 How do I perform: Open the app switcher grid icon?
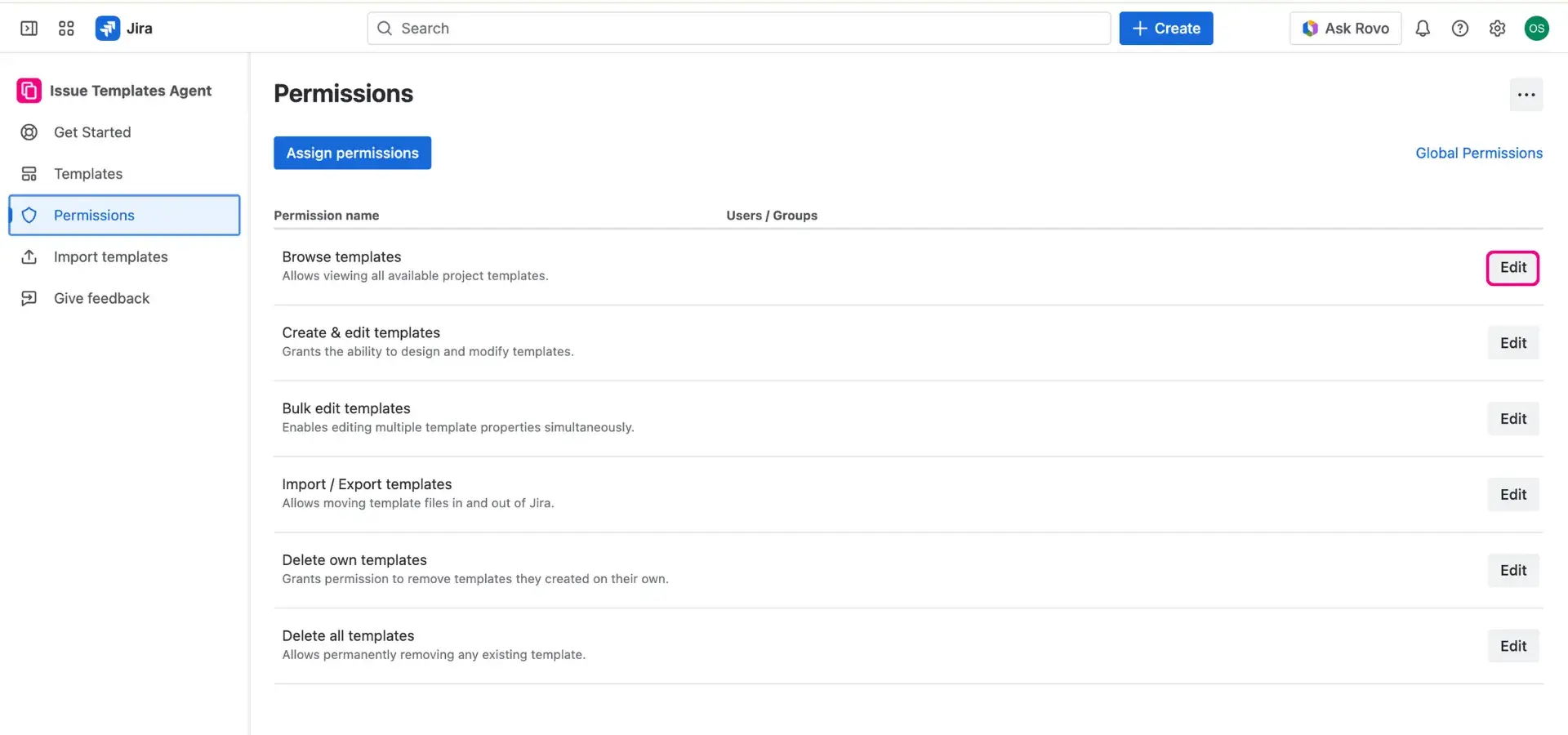coord(66,28)
